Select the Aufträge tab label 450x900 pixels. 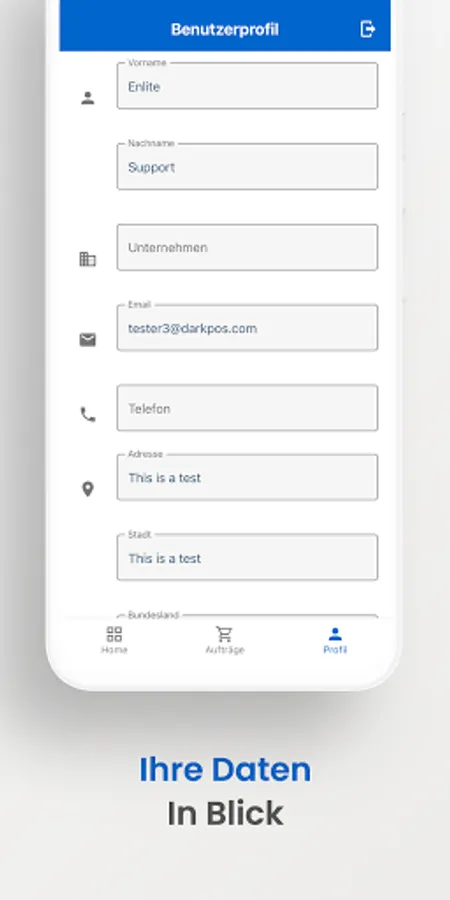click(x=225, y=650)
